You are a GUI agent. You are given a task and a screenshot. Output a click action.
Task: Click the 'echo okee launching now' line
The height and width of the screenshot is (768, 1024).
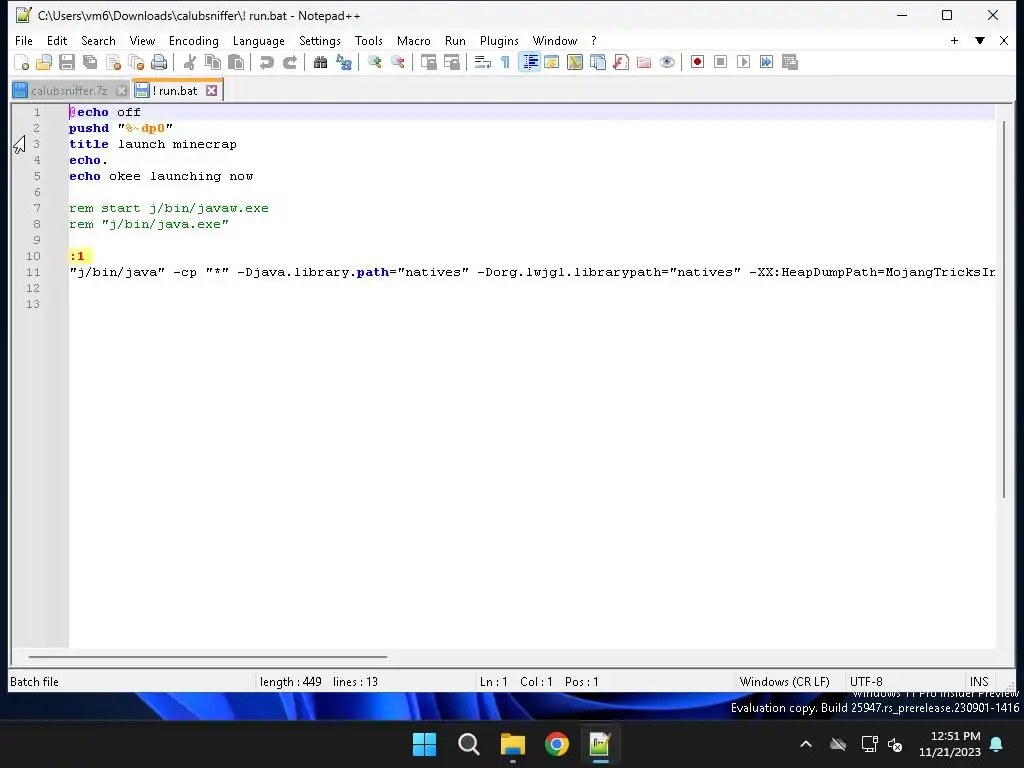(x=161, y=176)
